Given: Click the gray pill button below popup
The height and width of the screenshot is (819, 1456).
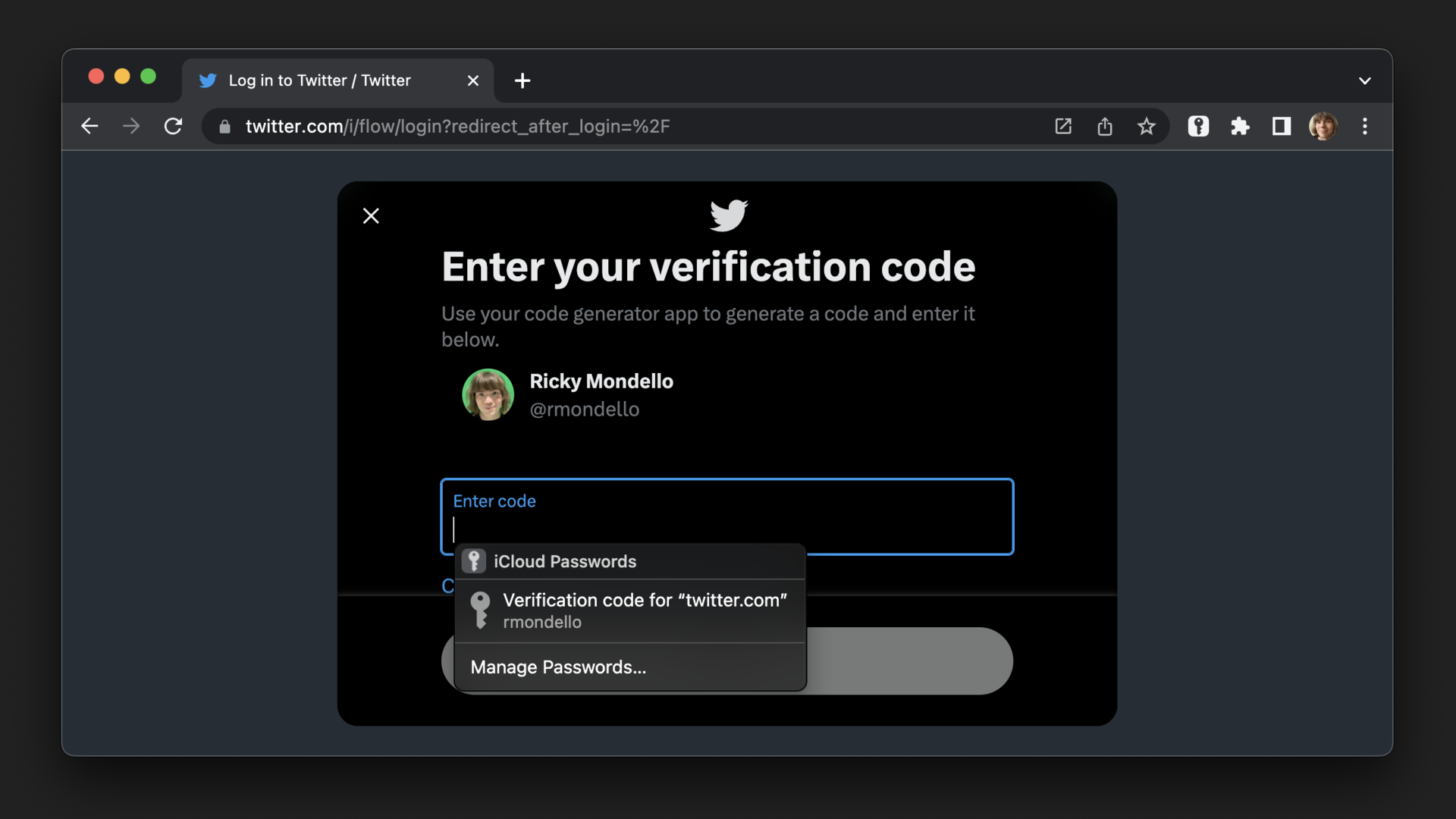Looking at the screenshot, I should [908, 661].
